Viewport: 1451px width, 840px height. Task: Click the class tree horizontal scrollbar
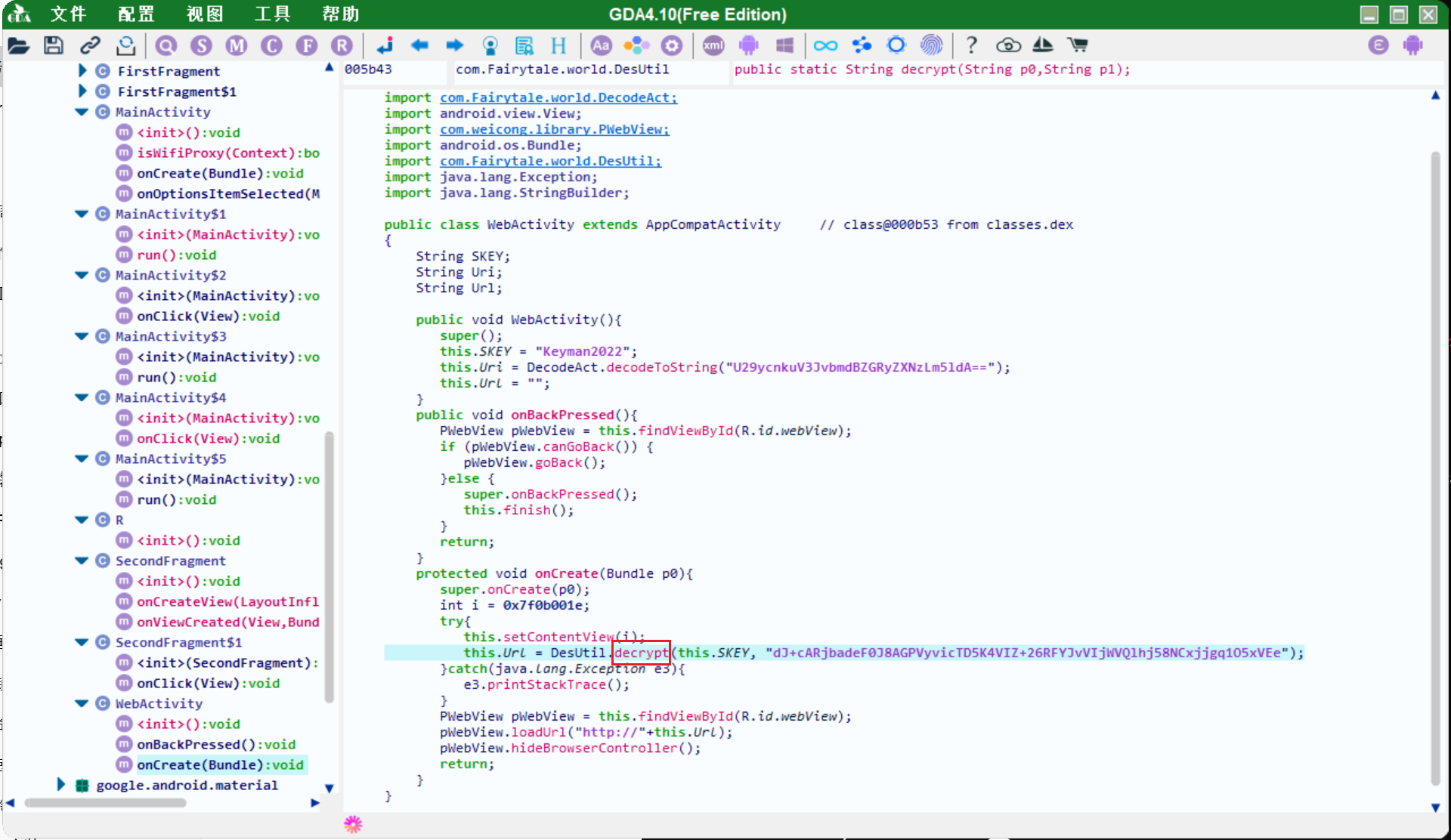105,803
